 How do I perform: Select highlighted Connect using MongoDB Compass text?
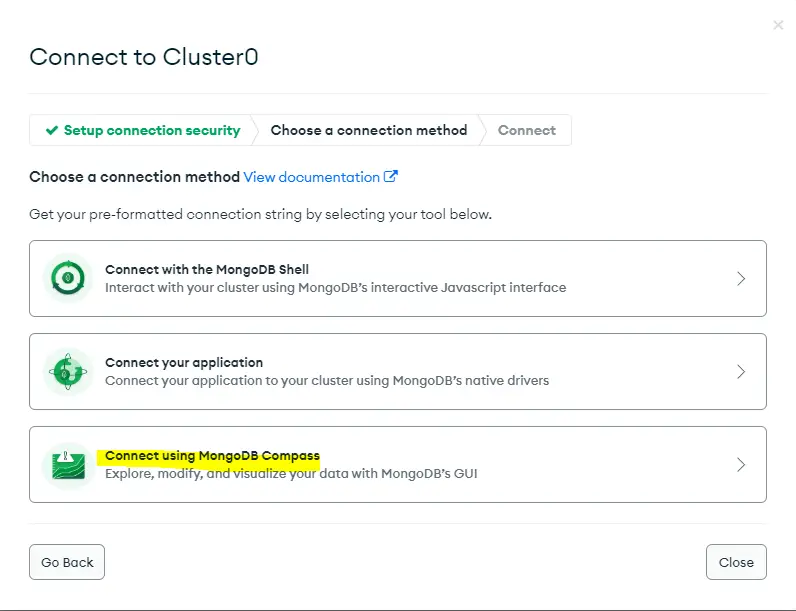click(x=212, y=456)
